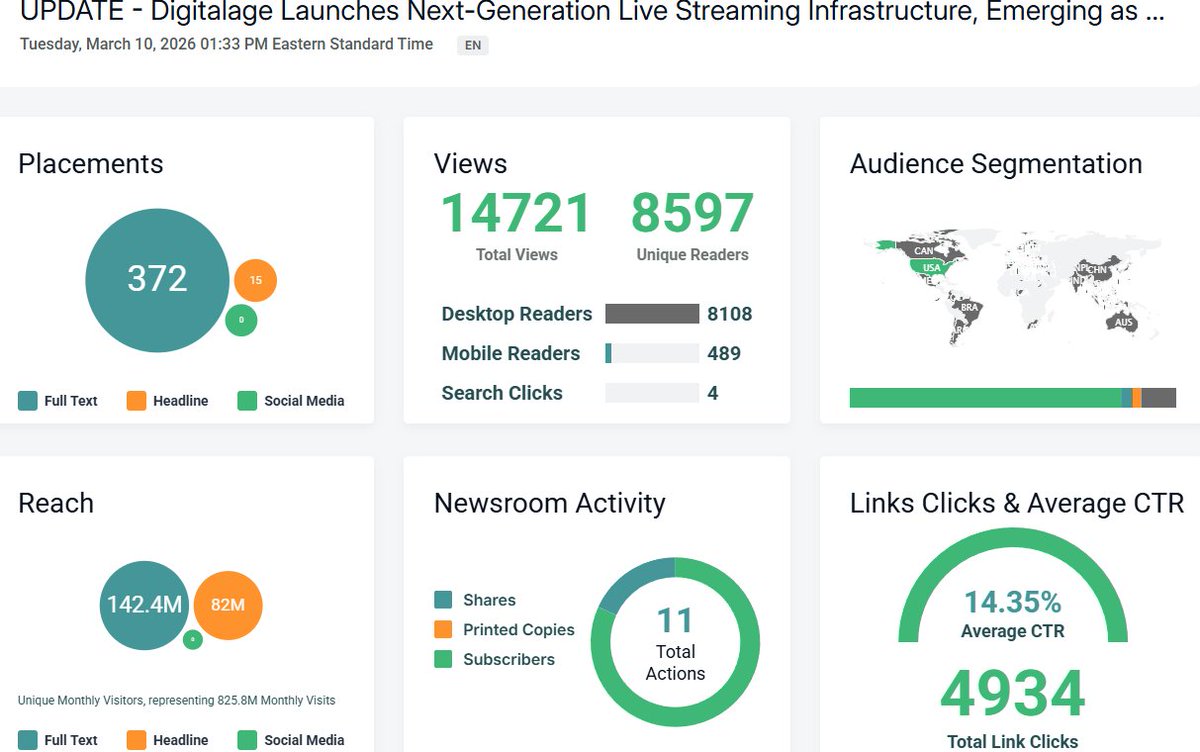Select the orange 82M Headline reach bubble
This screenshot has height=752, width=1200.
tap(228, 605)
